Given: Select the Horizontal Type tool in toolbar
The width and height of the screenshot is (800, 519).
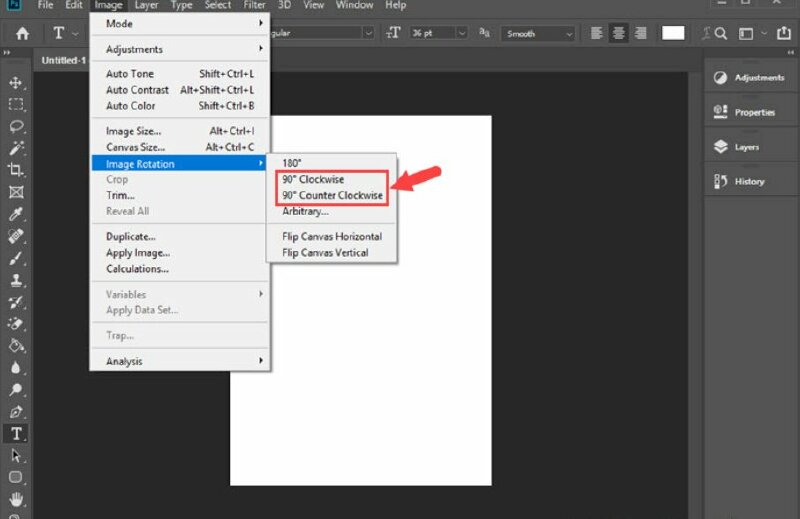Looking at the screenshot, I should point(16,434).
